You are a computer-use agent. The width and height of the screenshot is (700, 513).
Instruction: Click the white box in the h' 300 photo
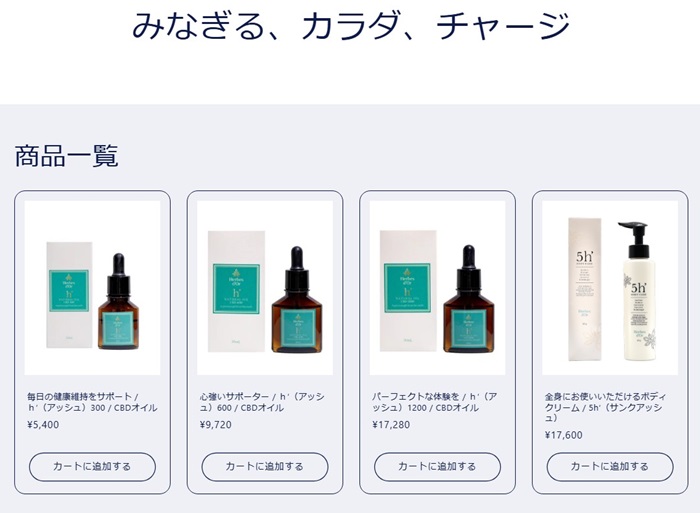[x=69, y=295]
